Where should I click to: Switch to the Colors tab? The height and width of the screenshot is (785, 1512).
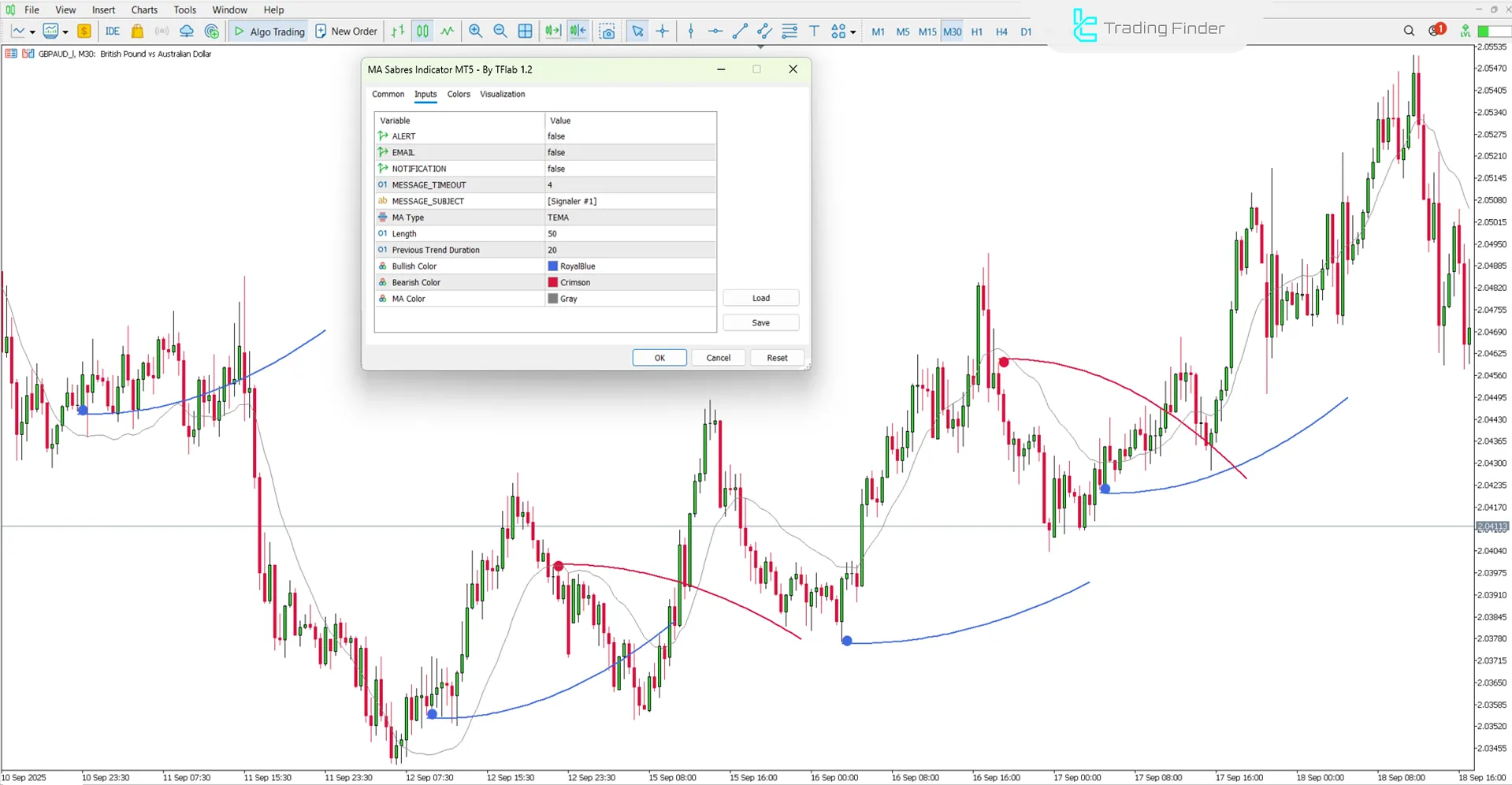click(x=458, y=94)
